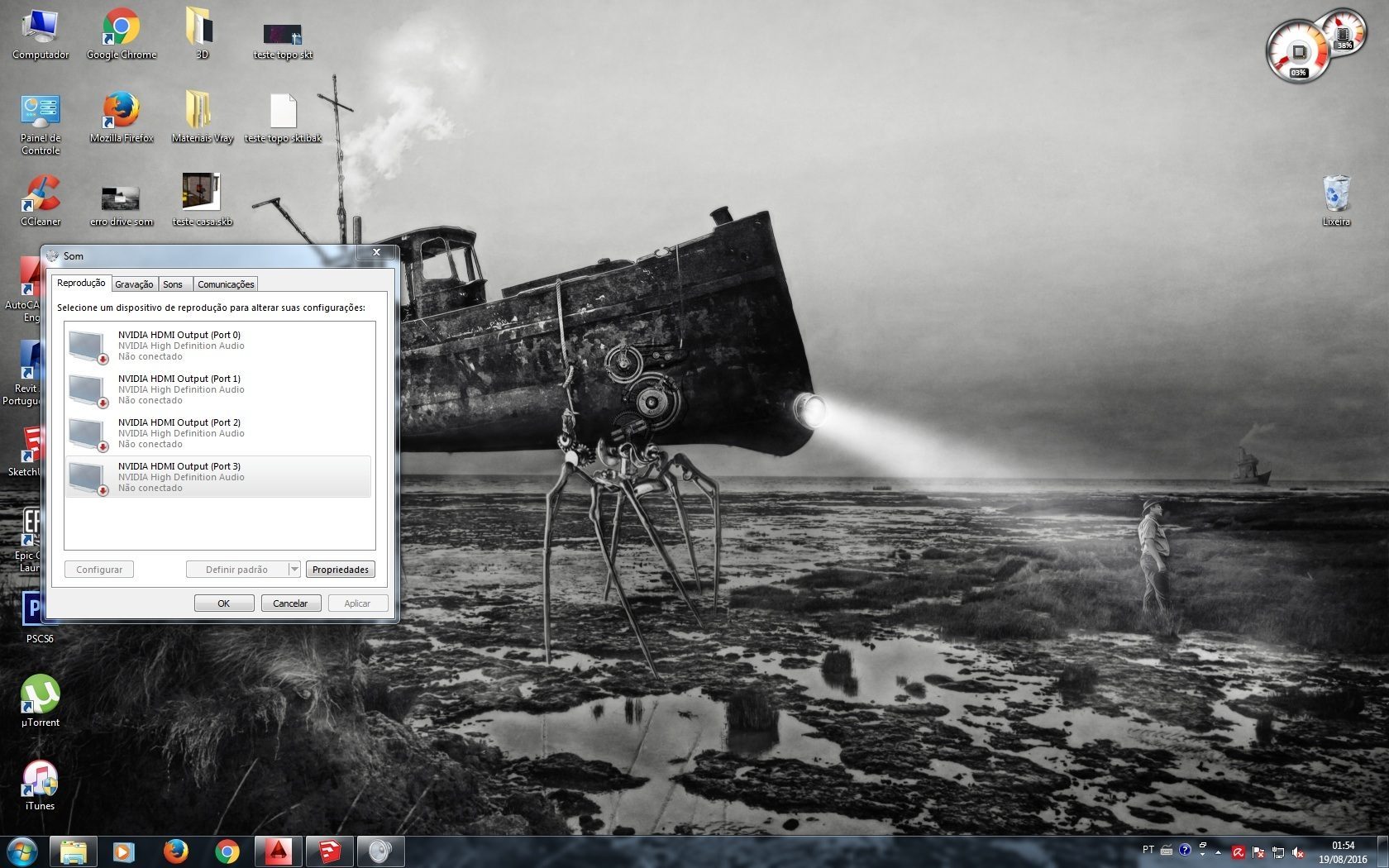This screenshot has width=1389, height=868.
Task: Open the PT language selector
Action: click(x=1148, y=850)
